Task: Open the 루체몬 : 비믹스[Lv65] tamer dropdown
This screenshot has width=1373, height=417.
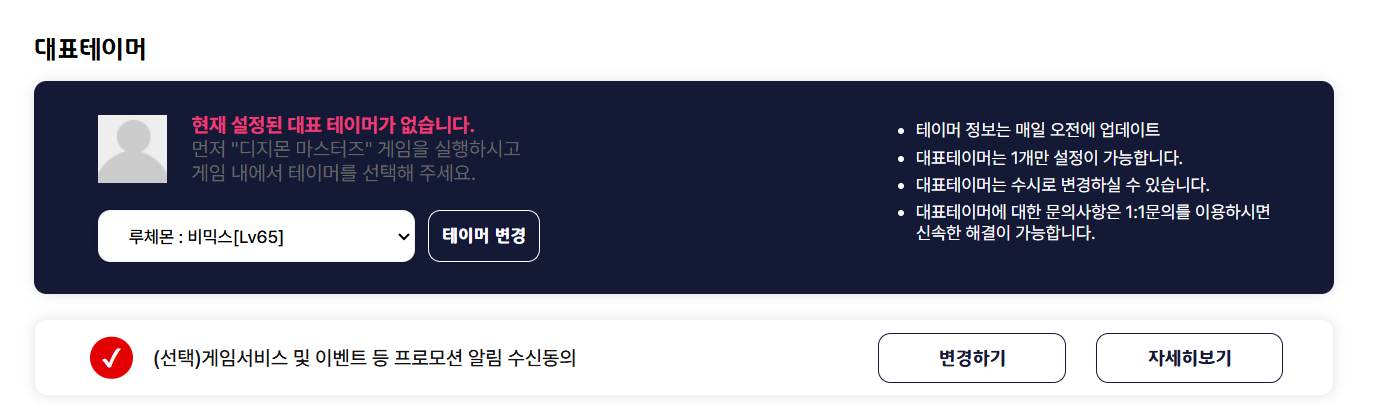Action: 256,236
